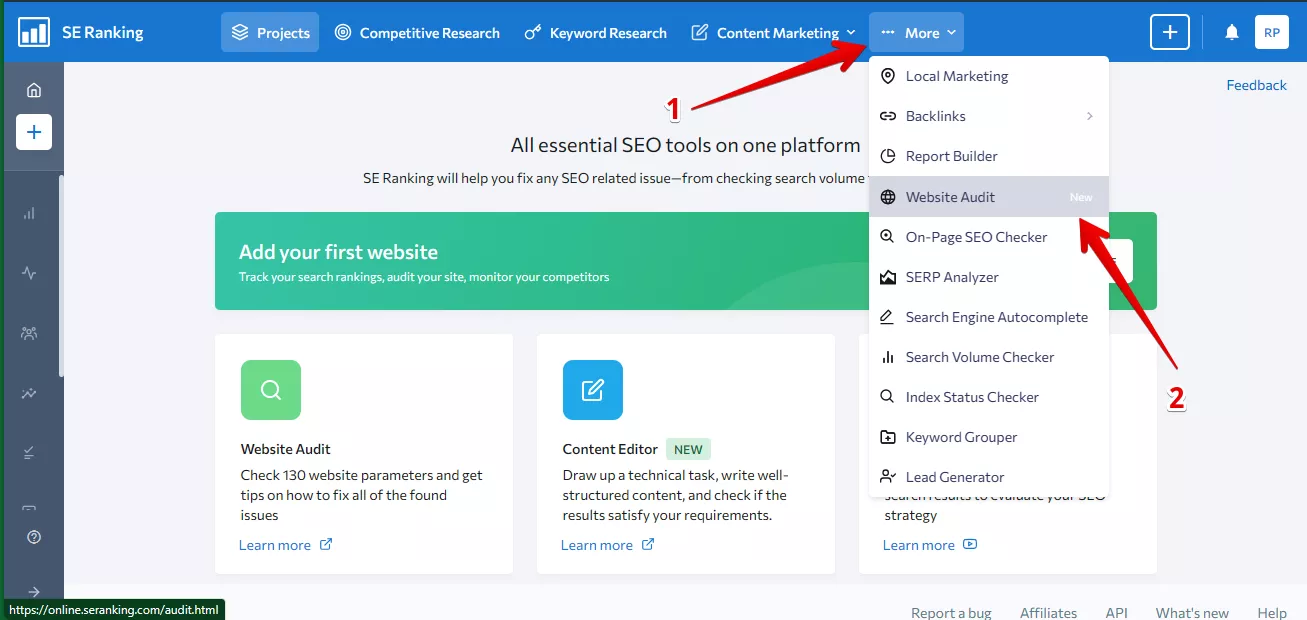Open Competitive Research in top navigation

pos(417,32)
